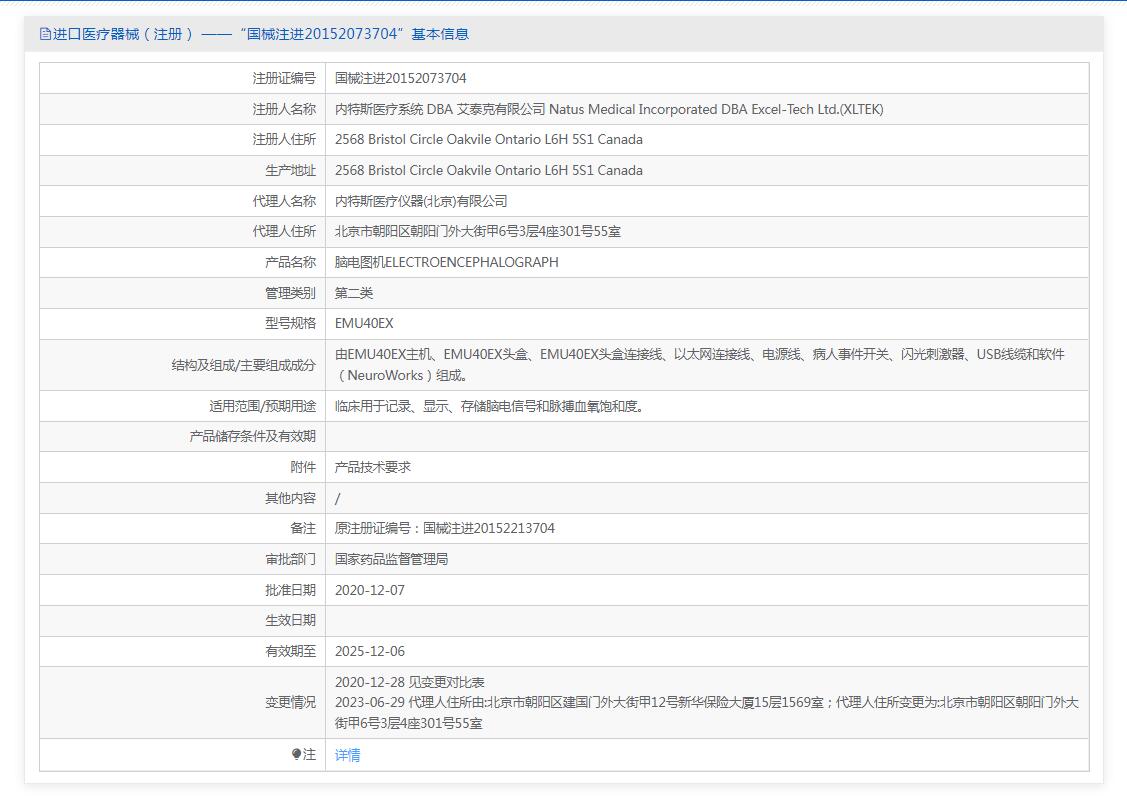This screenshot has width=1127, height=796.
Task: Select model value EMU40EX
Action: coord(364,324)
